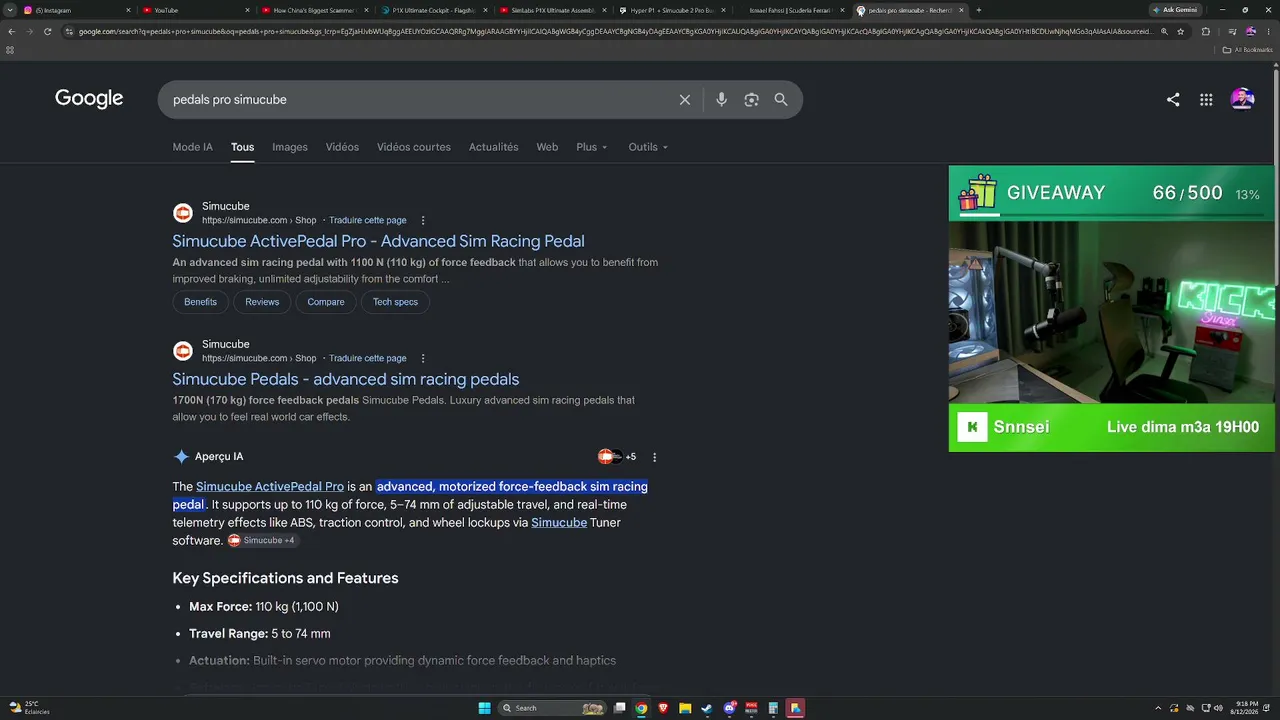This screenshot has width=1280, height=720.
Task: Select the Vidéos search tab
Action: (x=342, y=147)
